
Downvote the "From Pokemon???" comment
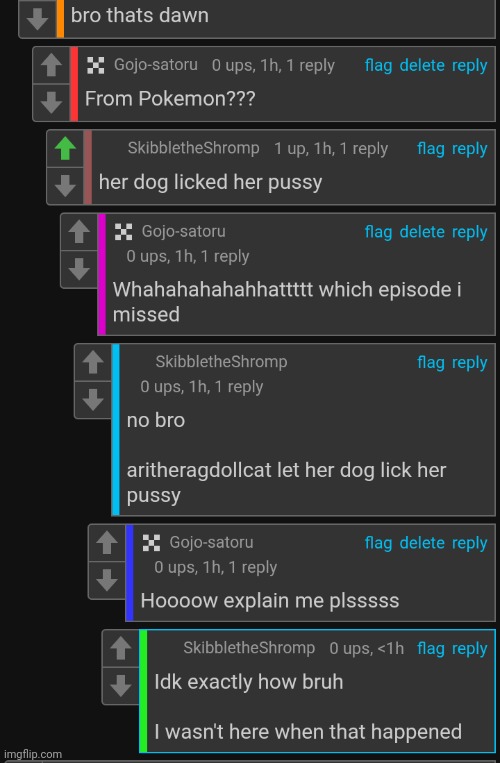pyautogui.click(x=51, y=103)
